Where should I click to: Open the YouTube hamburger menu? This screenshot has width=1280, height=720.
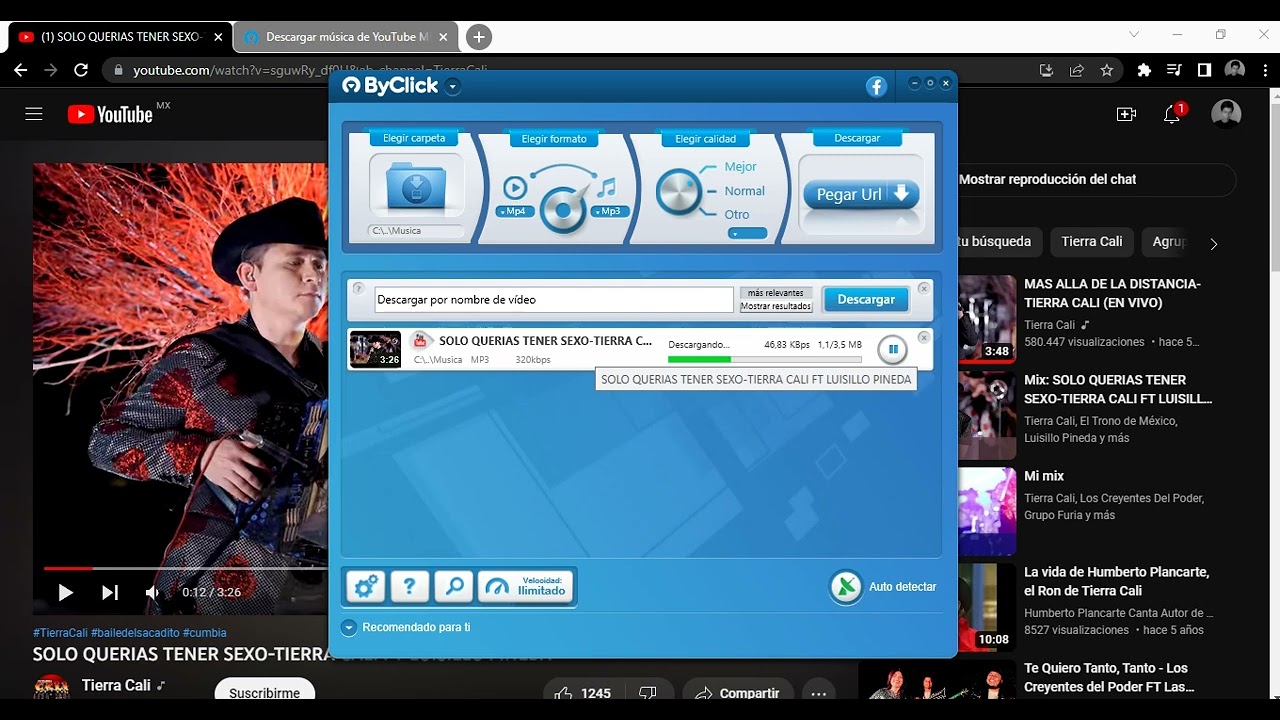(34, 114)
